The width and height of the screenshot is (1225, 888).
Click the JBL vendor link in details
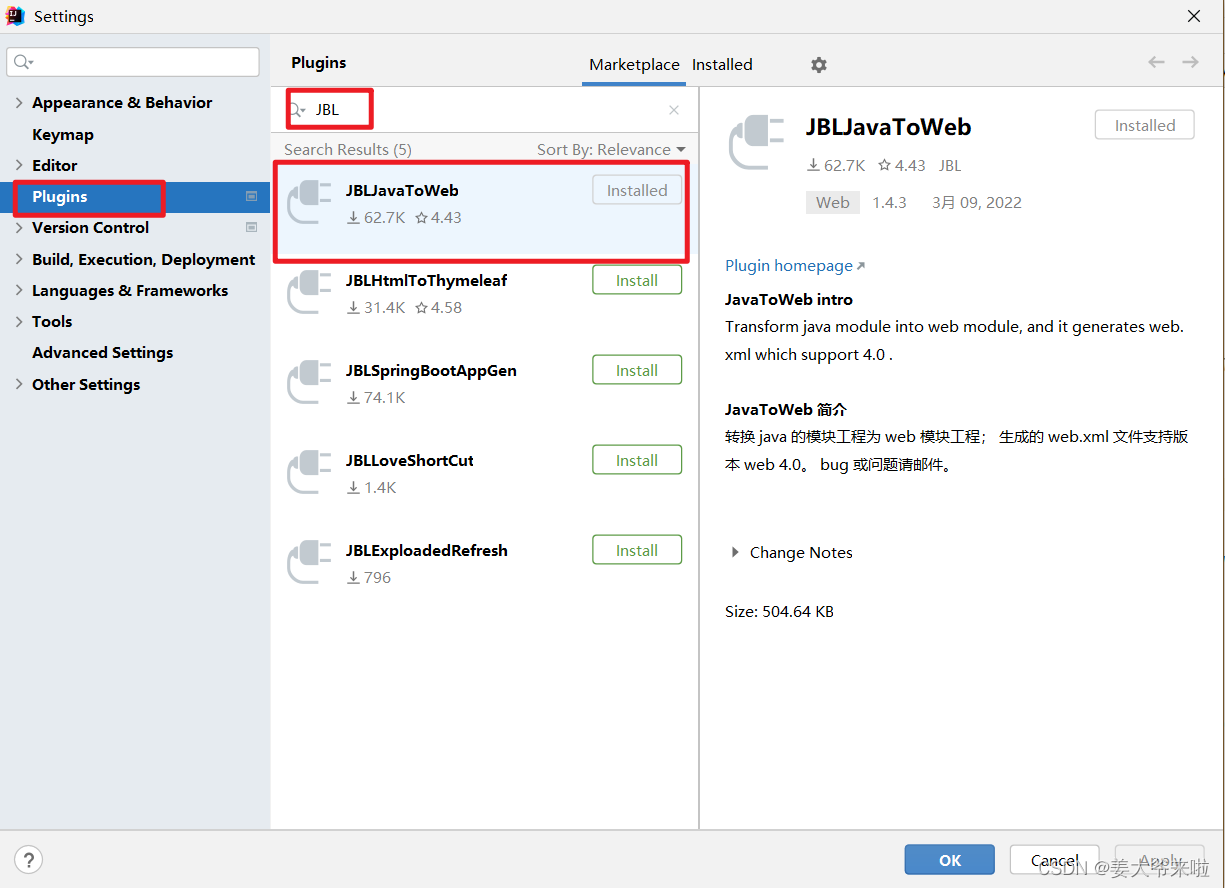(950, 166)
